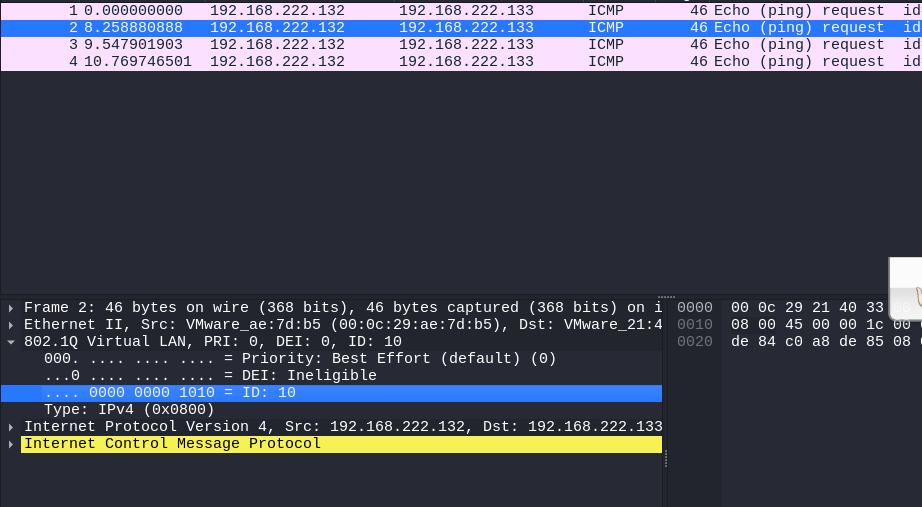
Task: Expand the Internet Control Message Protocol node
Action: (x=11, y=443)
